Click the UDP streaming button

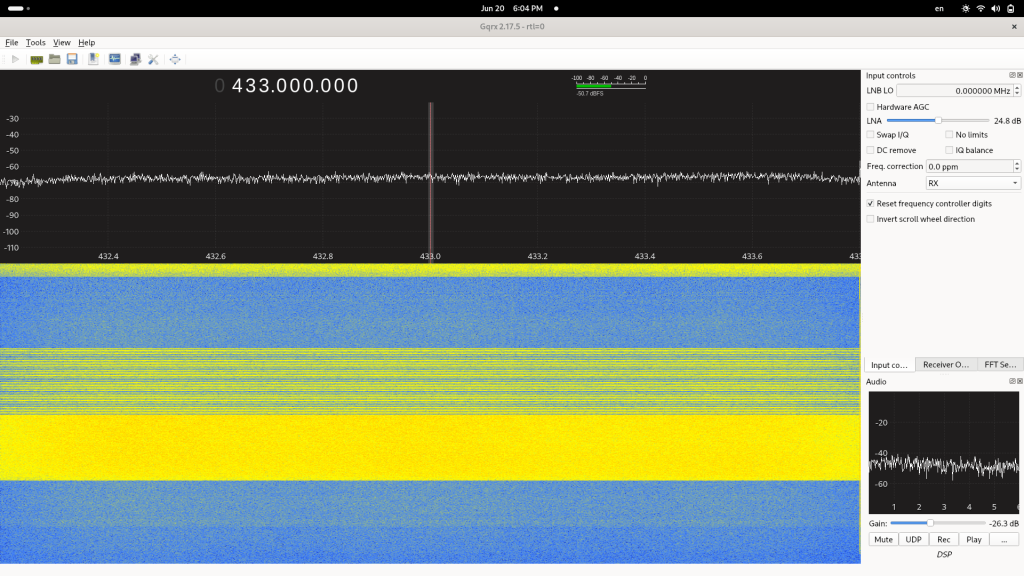tap(913, 539)
